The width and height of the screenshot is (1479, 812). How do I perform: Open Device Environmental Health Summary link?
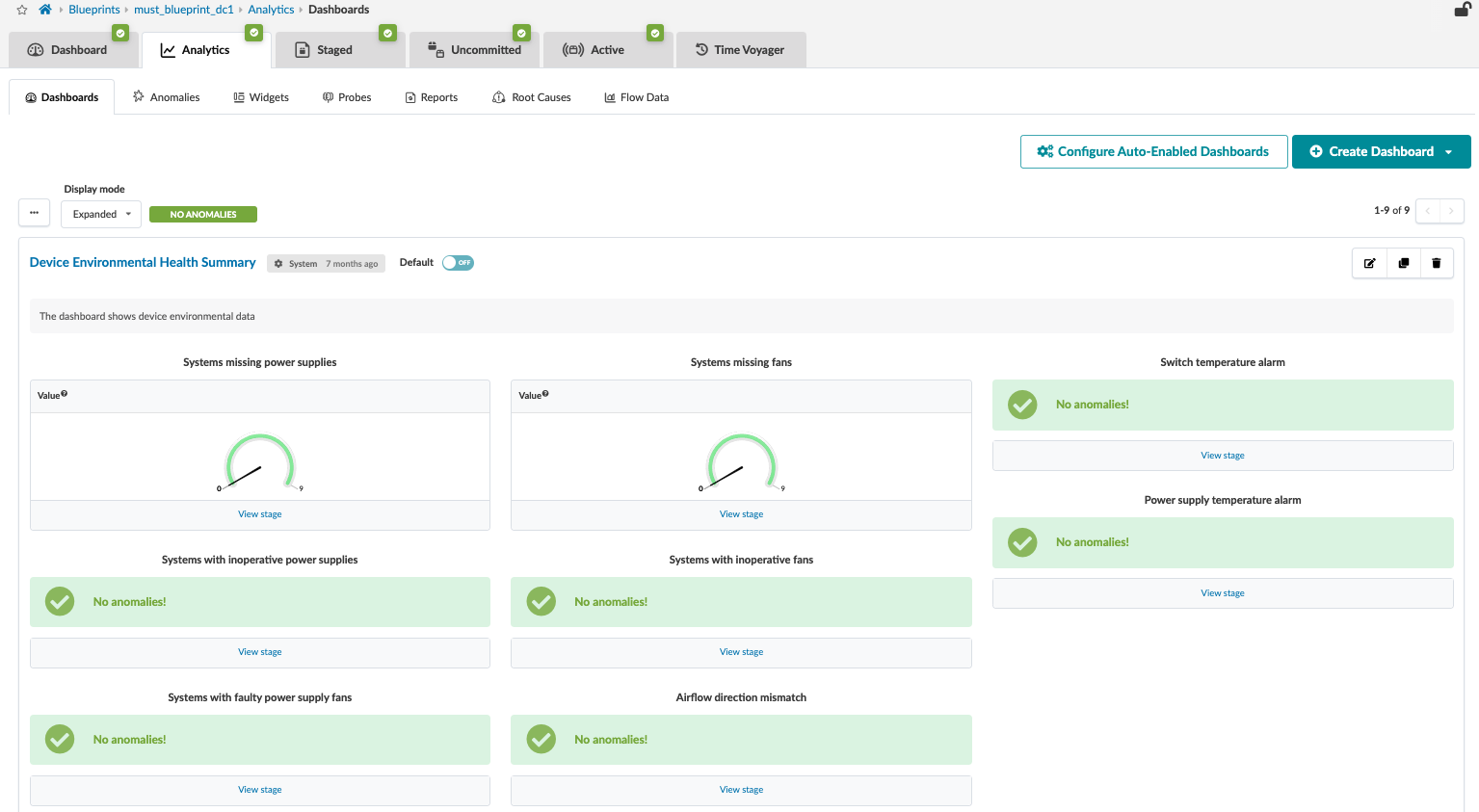point(143,262)
